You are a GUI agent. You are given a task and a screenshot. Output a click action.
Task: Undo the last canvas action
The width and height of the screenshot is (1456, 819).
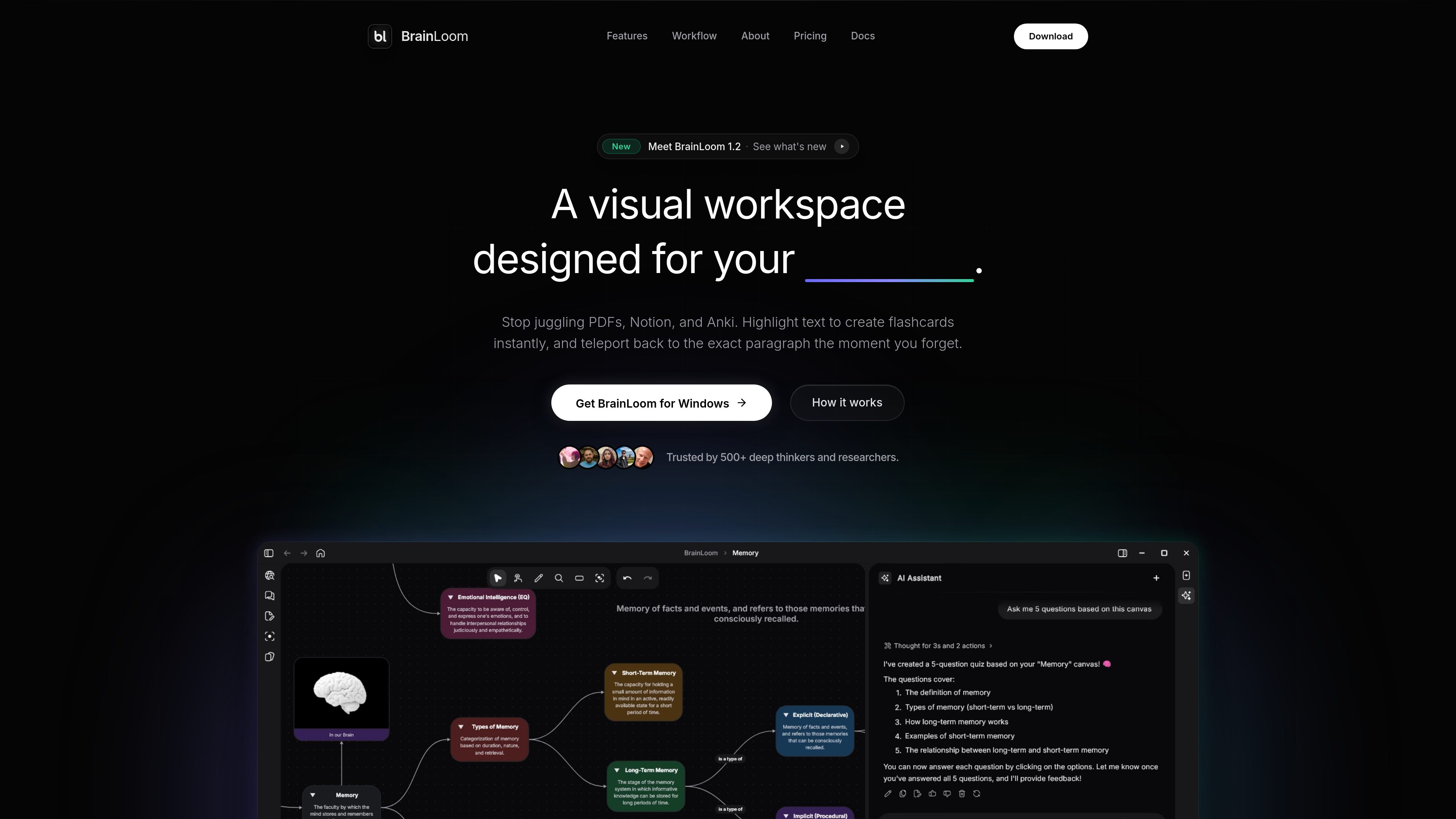point(627,577)
